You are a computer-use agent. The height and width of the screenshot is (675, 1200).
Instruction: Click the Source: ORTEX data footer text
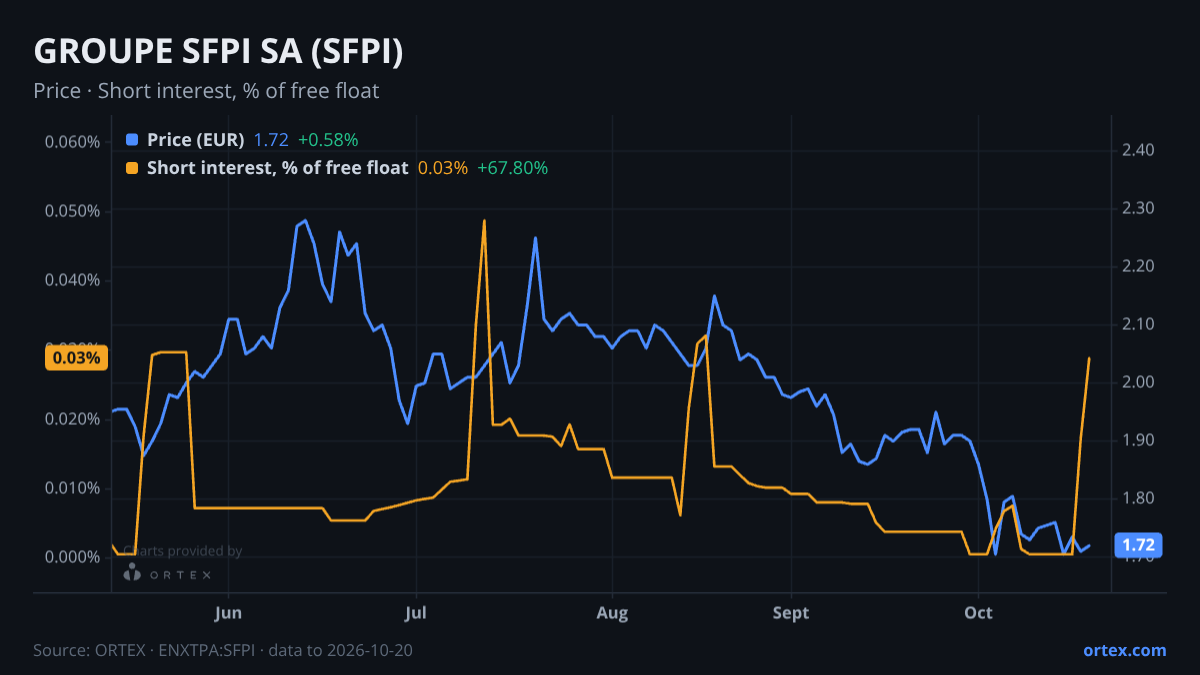pyautogui.click(x=223, y=650)
